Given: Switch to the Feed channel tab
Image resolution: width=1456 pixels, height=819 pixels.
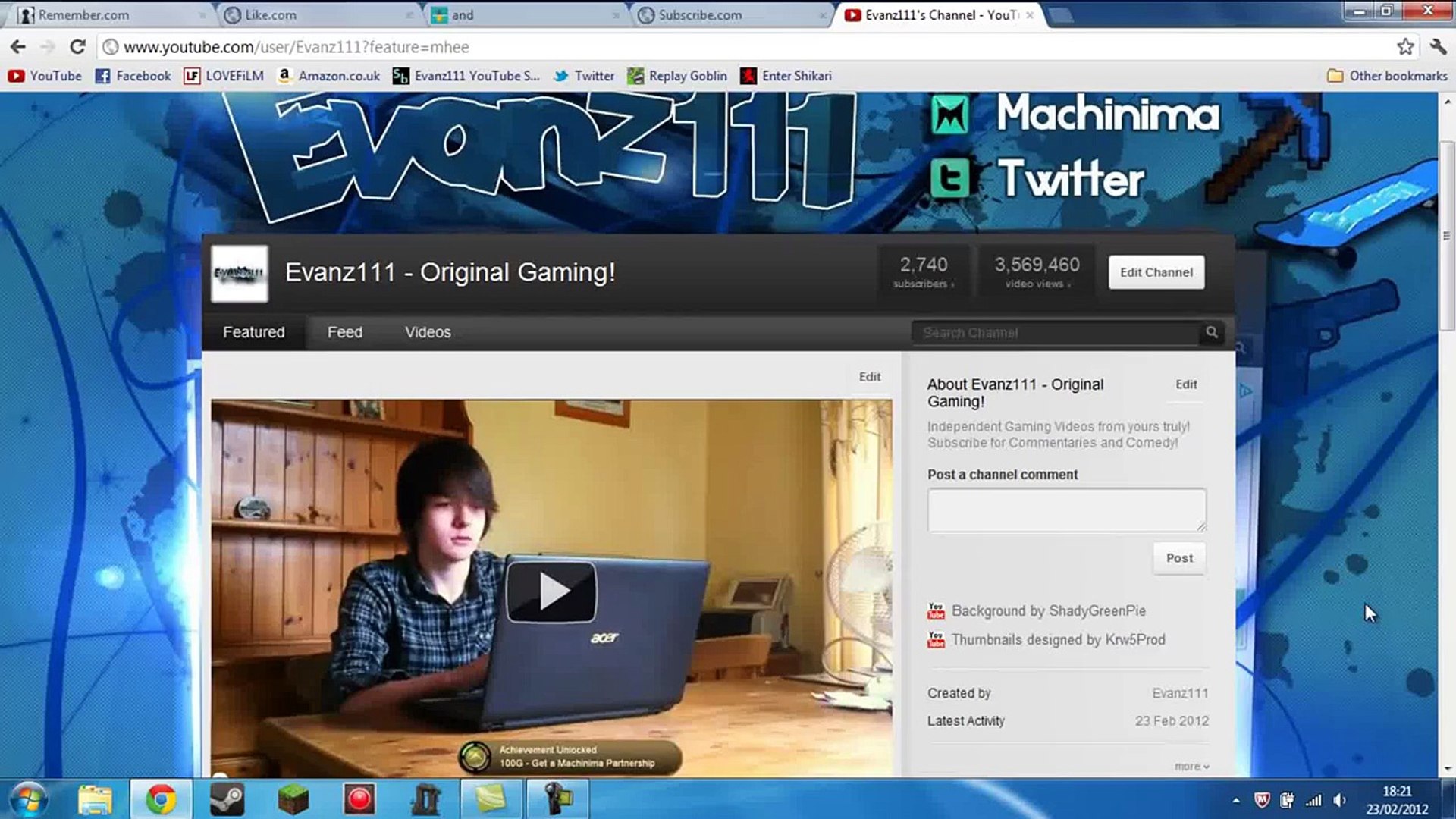Looking at the screenshot, I should coord(345,332).
